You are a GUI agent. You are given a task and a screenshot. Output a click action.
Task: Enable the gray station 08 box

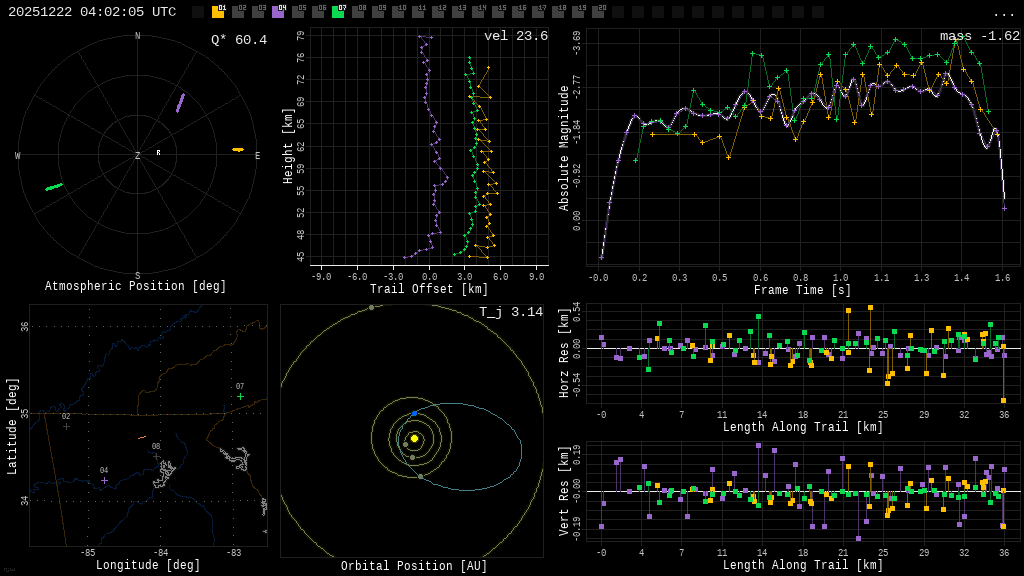[358, 12]
